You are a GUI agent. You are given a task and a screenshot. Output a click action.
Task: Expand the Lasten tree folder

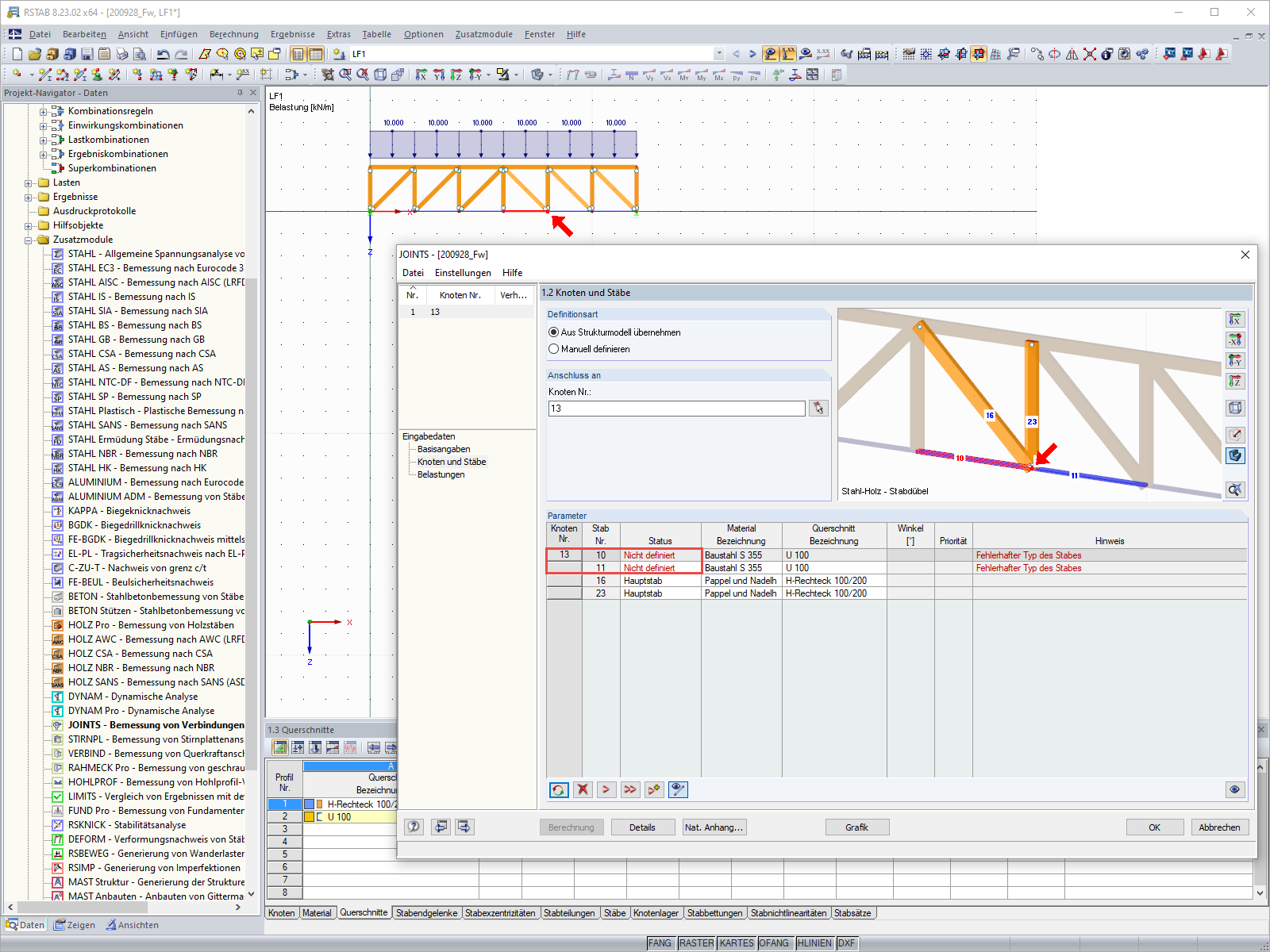29,183
